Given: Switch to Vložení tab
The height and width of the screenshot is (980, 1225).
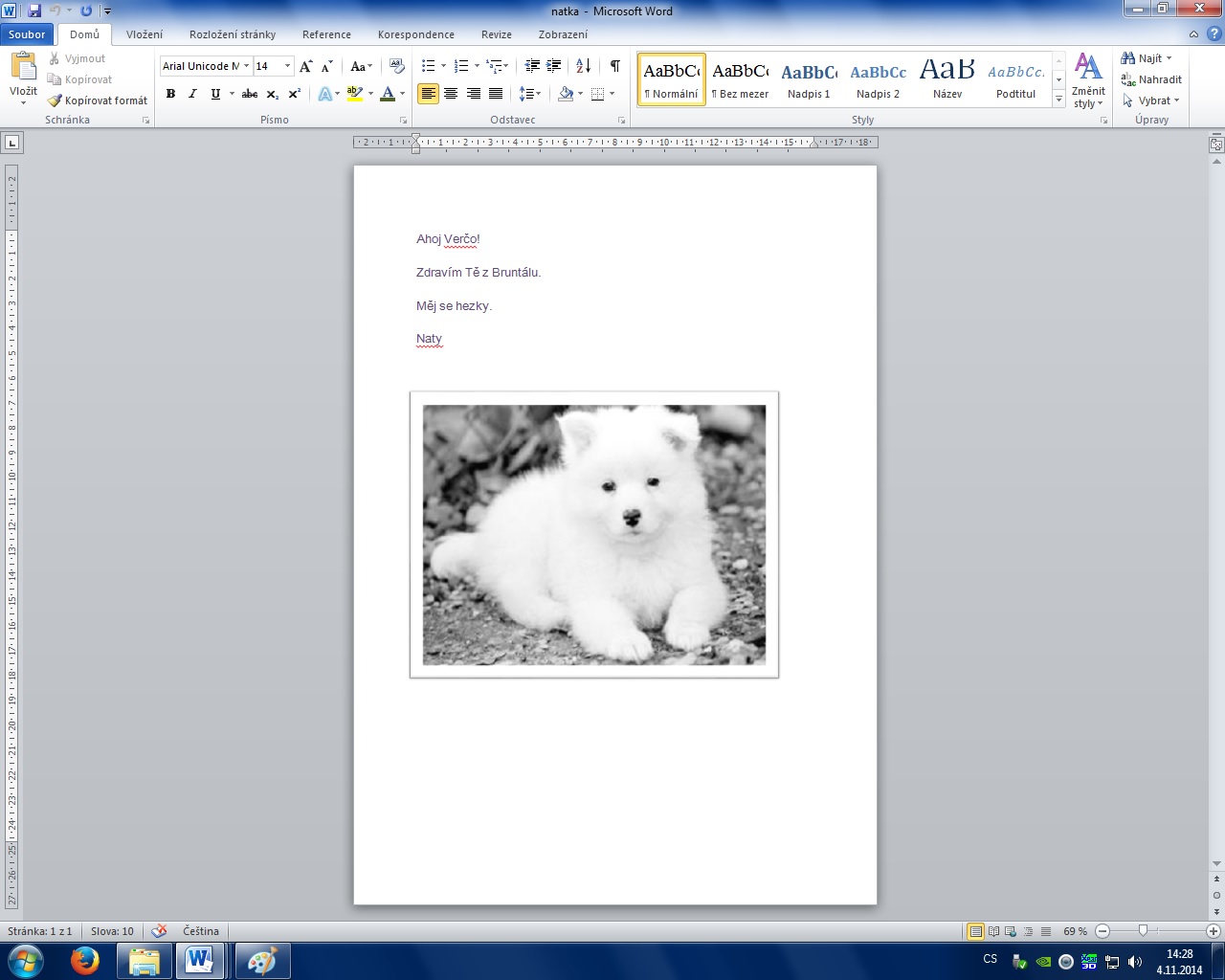Looking at the screenshot, I should [145, 34].
